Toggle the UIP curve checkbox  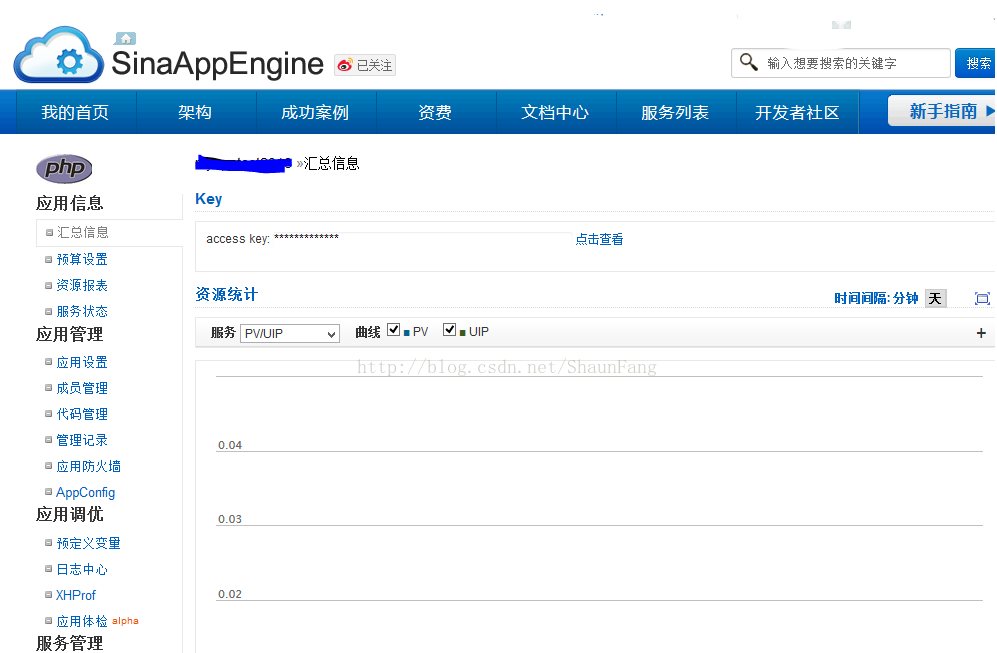click(x=450, y=330)
